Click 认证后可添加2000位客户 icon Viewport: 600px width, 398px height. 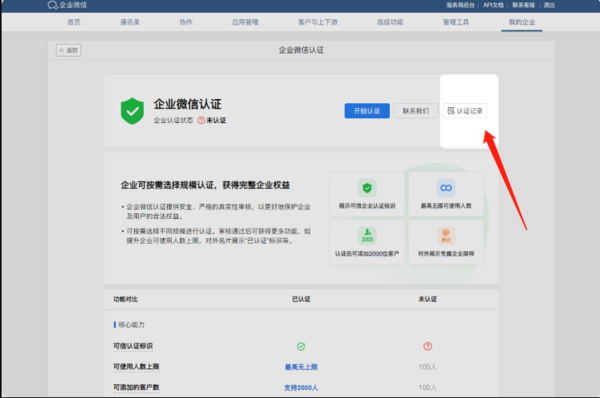367,235
